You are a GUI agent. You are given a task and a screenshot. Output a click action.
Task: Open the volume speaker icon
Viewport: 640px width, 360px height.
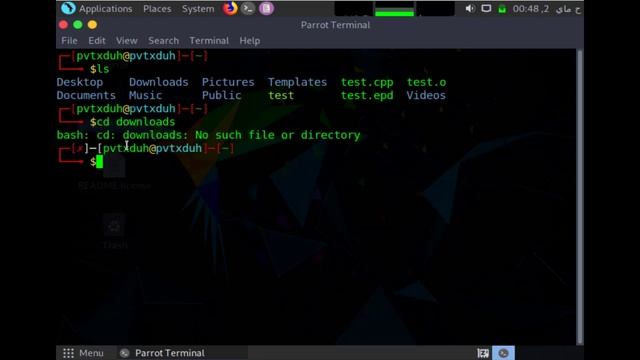tap(470, 9)
